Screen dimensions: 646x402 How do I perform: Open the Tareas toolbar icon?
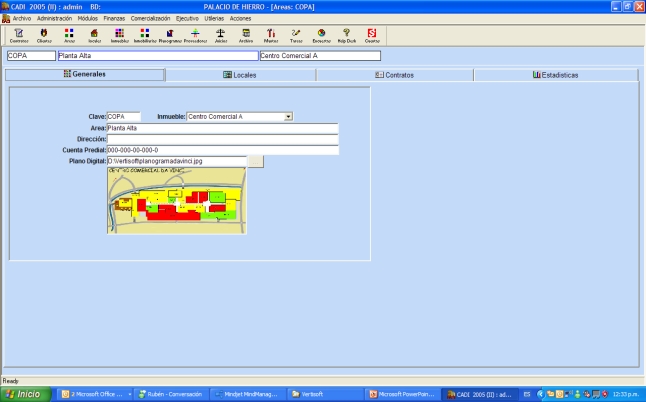(296, 35)
